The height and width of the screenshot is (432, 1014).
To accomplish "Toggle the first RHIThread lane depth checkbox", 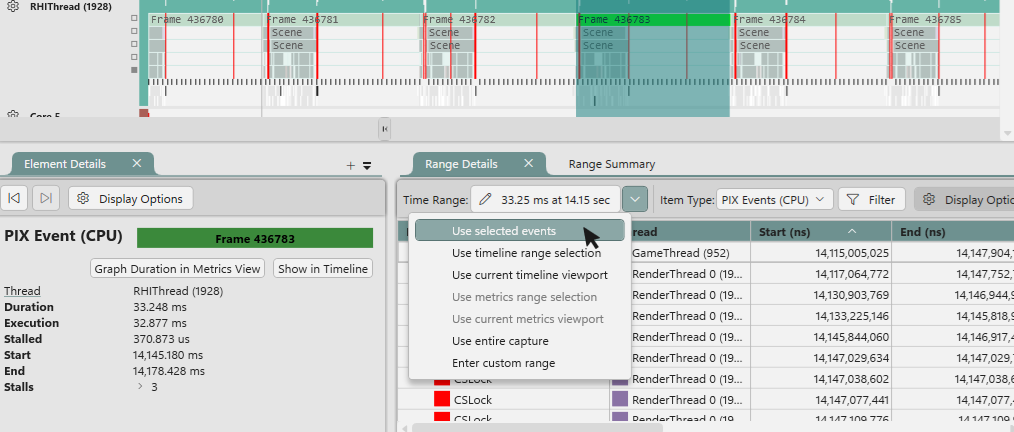I will point(135,18).
